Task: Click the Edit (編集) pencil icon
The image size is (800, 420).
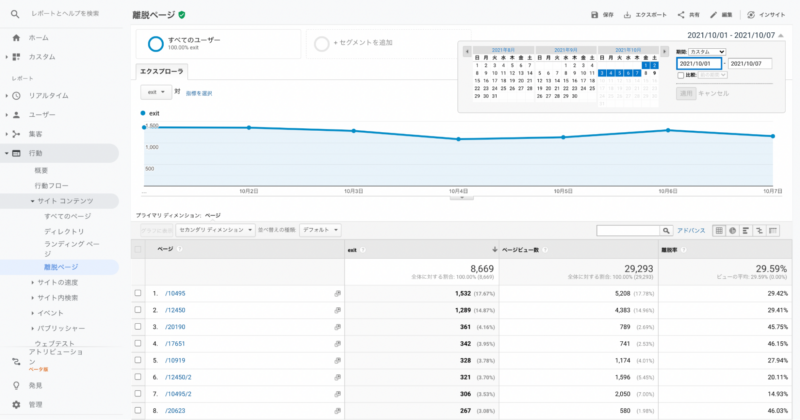Action: [x=713, y=15]
